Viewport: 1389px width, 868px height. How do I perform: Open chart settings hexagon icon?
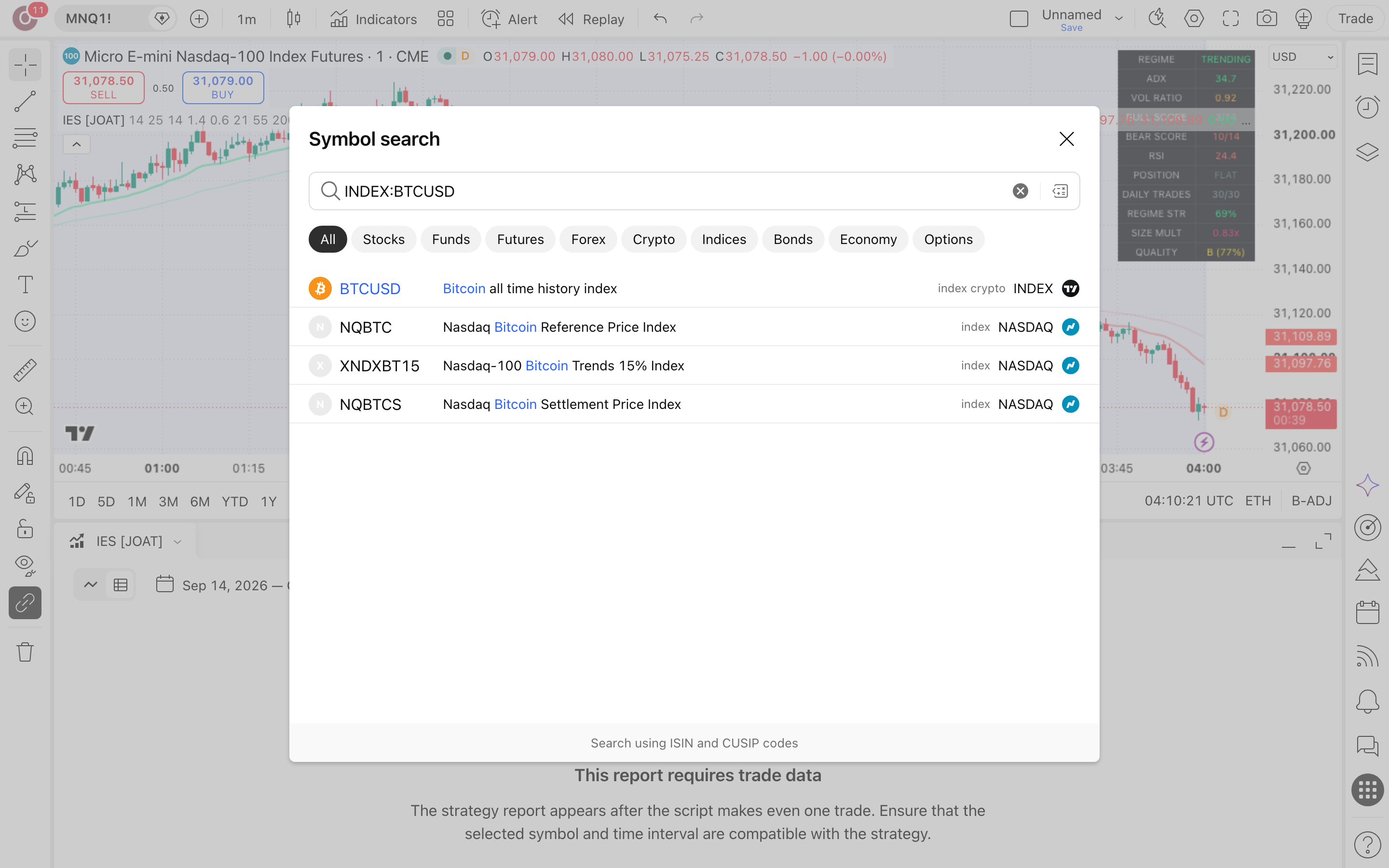(1194, 19)
